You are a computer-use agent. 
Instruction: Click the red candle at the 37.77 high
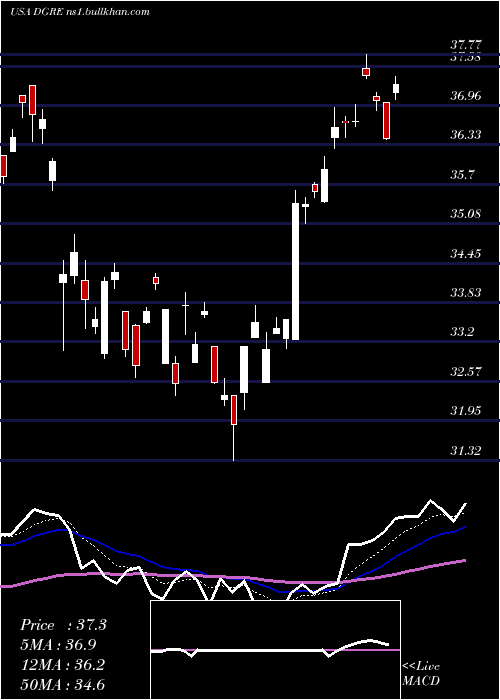pos(366,71)
